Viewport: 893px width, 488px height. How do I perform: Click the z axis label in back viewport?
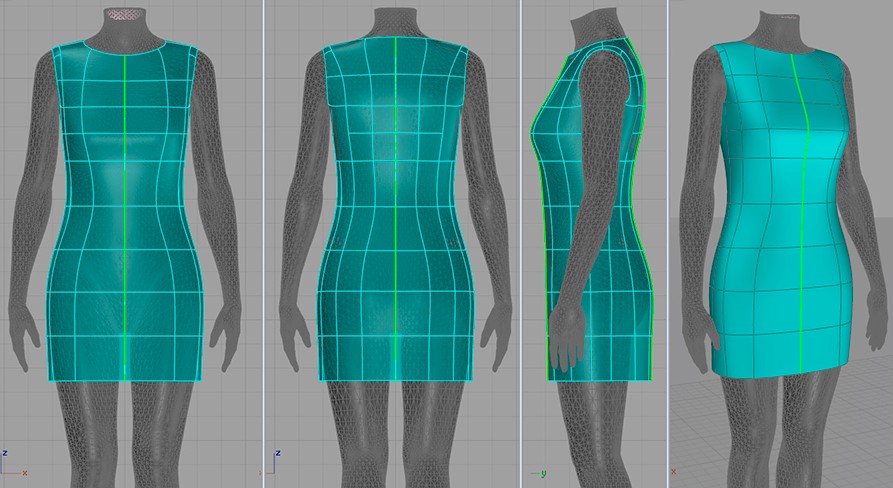(x=277, y=453)
